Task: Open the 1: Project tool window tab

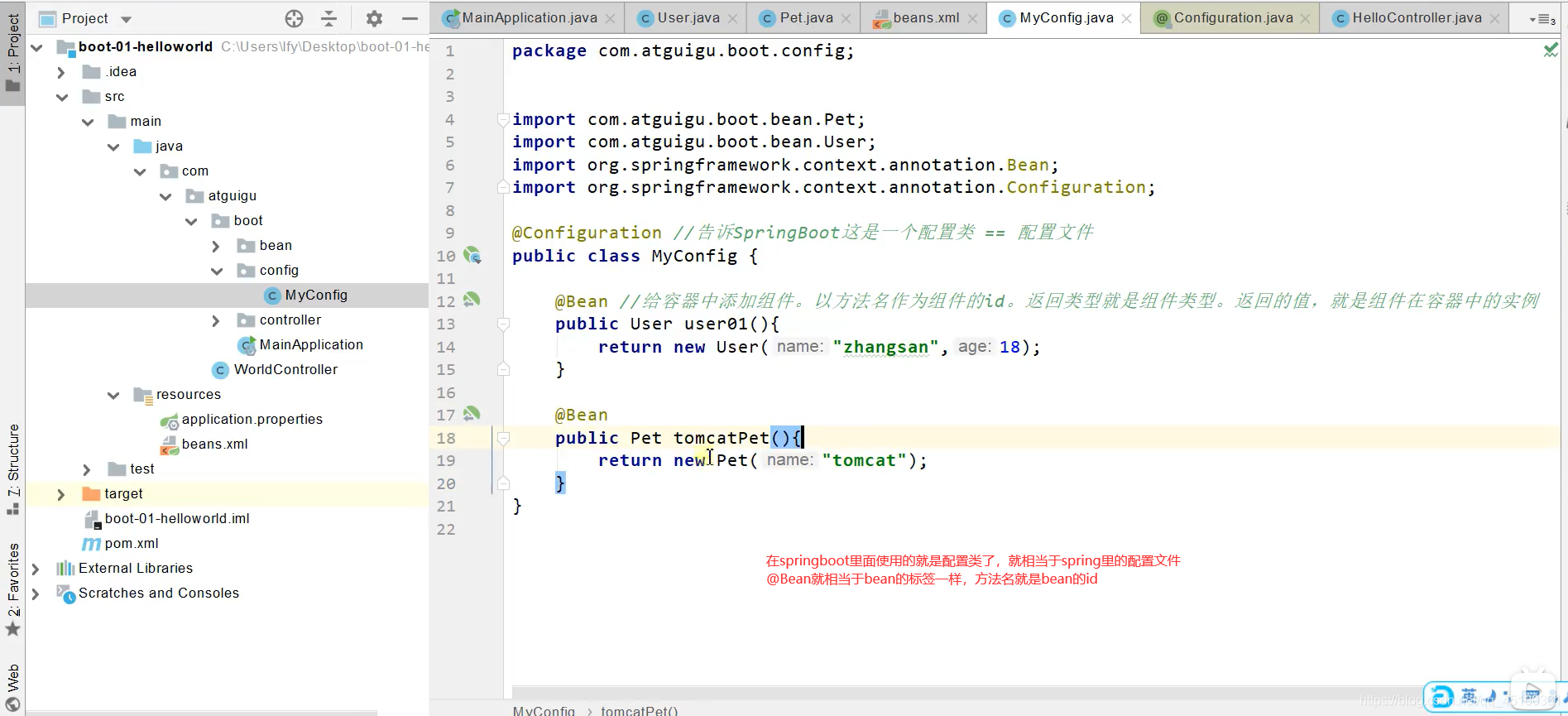Action: 12,53
